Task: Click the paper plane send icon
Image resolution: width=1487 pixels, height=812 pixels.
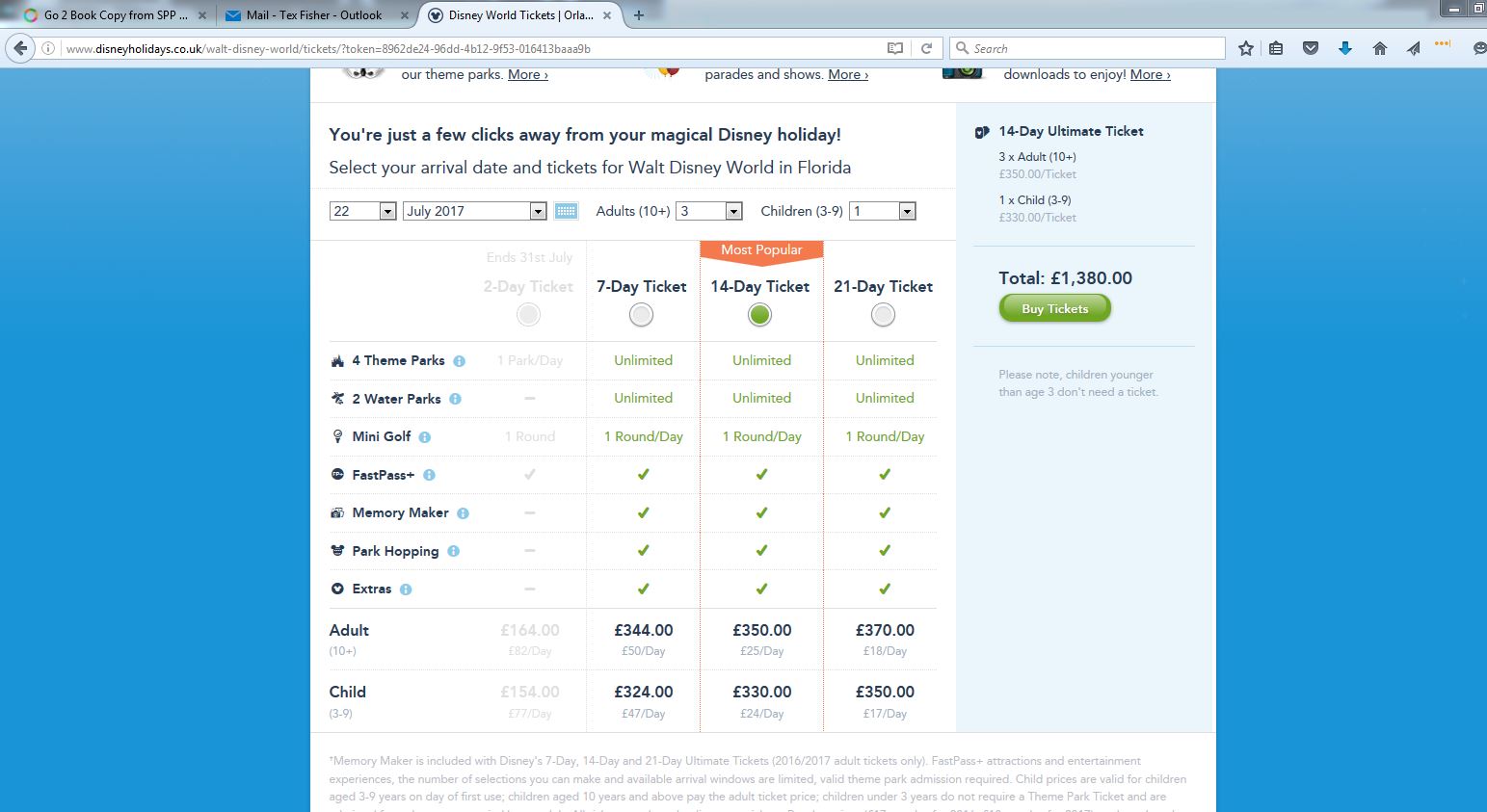Action: tap(1413, 48)
